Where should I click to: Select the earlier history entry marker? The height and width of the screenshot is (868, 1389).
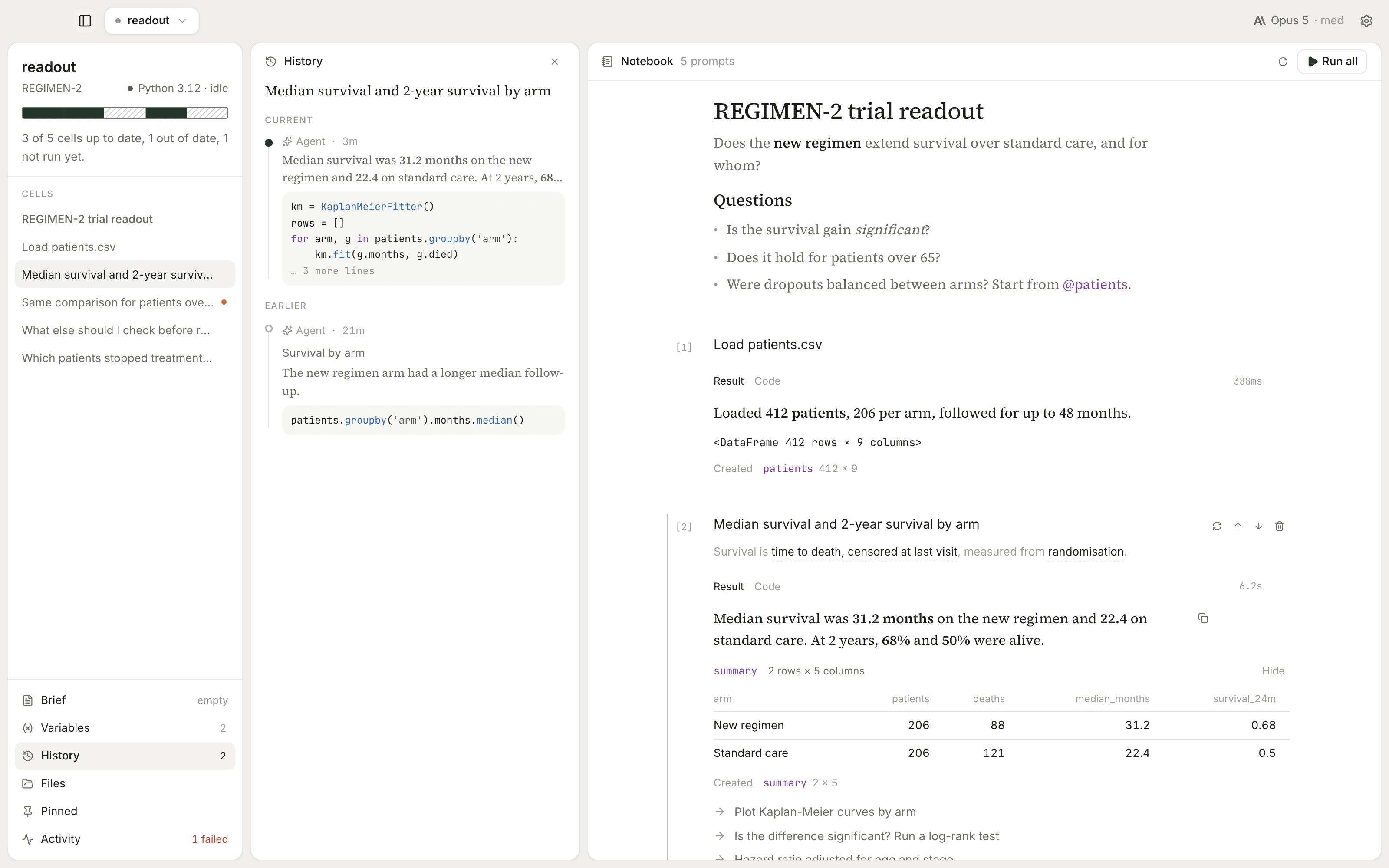click(x=269, y=329)
